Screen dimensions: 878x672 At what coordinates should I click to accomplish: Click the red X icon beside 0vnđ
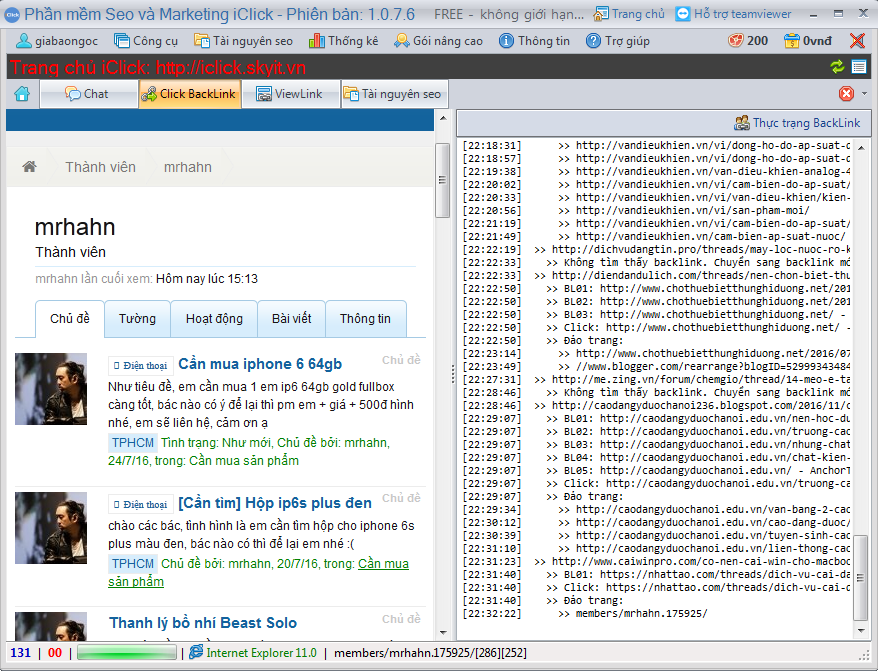click(857, 41)
